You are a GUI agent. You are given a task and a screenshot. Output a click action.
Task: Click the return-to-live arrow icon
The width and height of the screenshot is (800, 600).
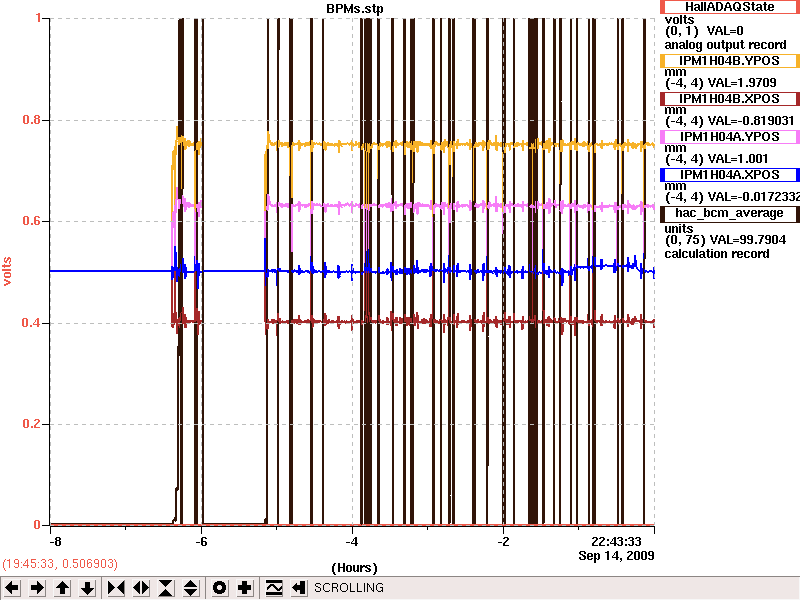[x=299, y=588]
